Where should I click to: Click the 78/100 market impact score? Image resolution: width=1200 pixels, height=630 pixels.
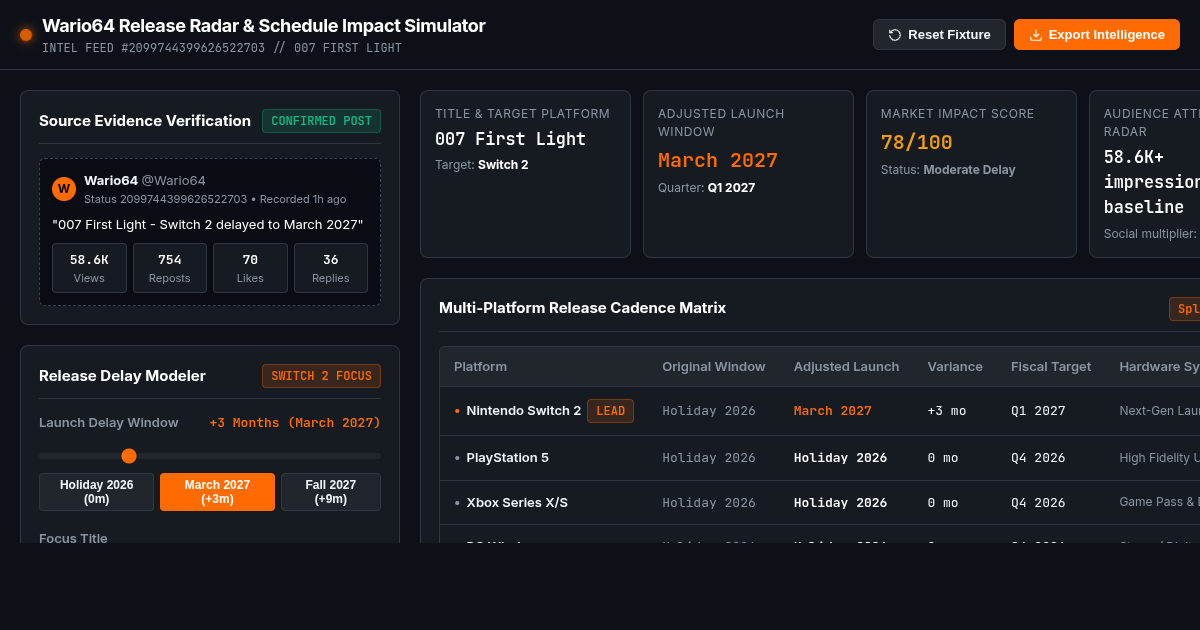coord(917,142)
